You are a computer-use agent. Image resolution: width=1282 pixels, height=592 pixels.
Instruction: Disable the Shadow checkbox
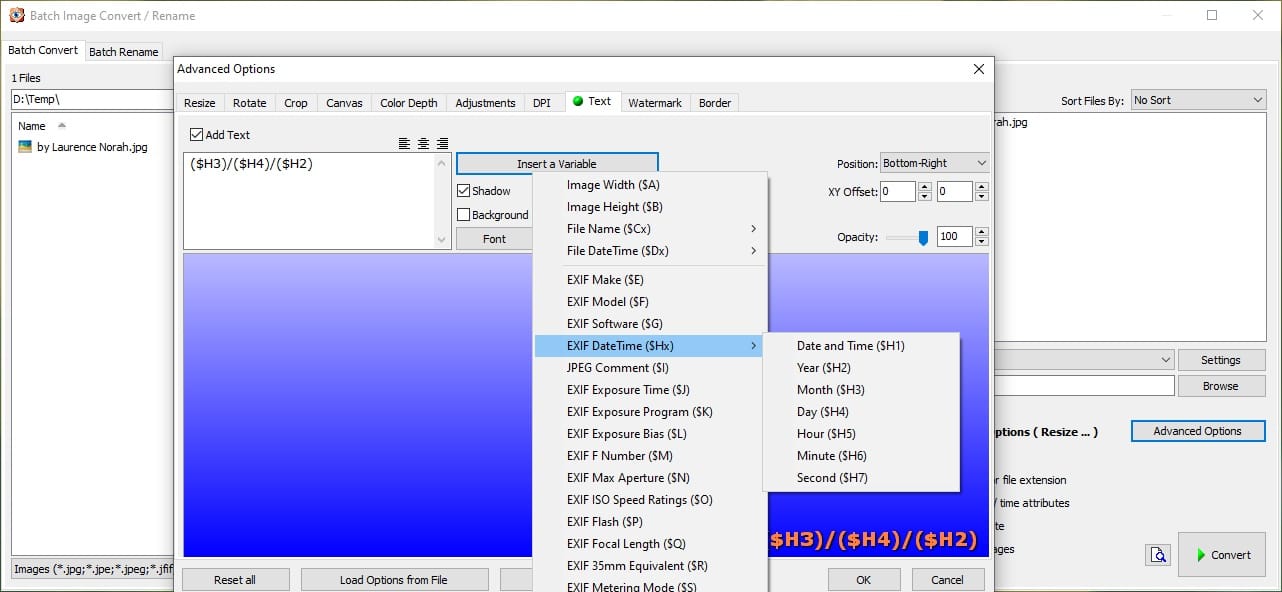[x=464, y=191]
